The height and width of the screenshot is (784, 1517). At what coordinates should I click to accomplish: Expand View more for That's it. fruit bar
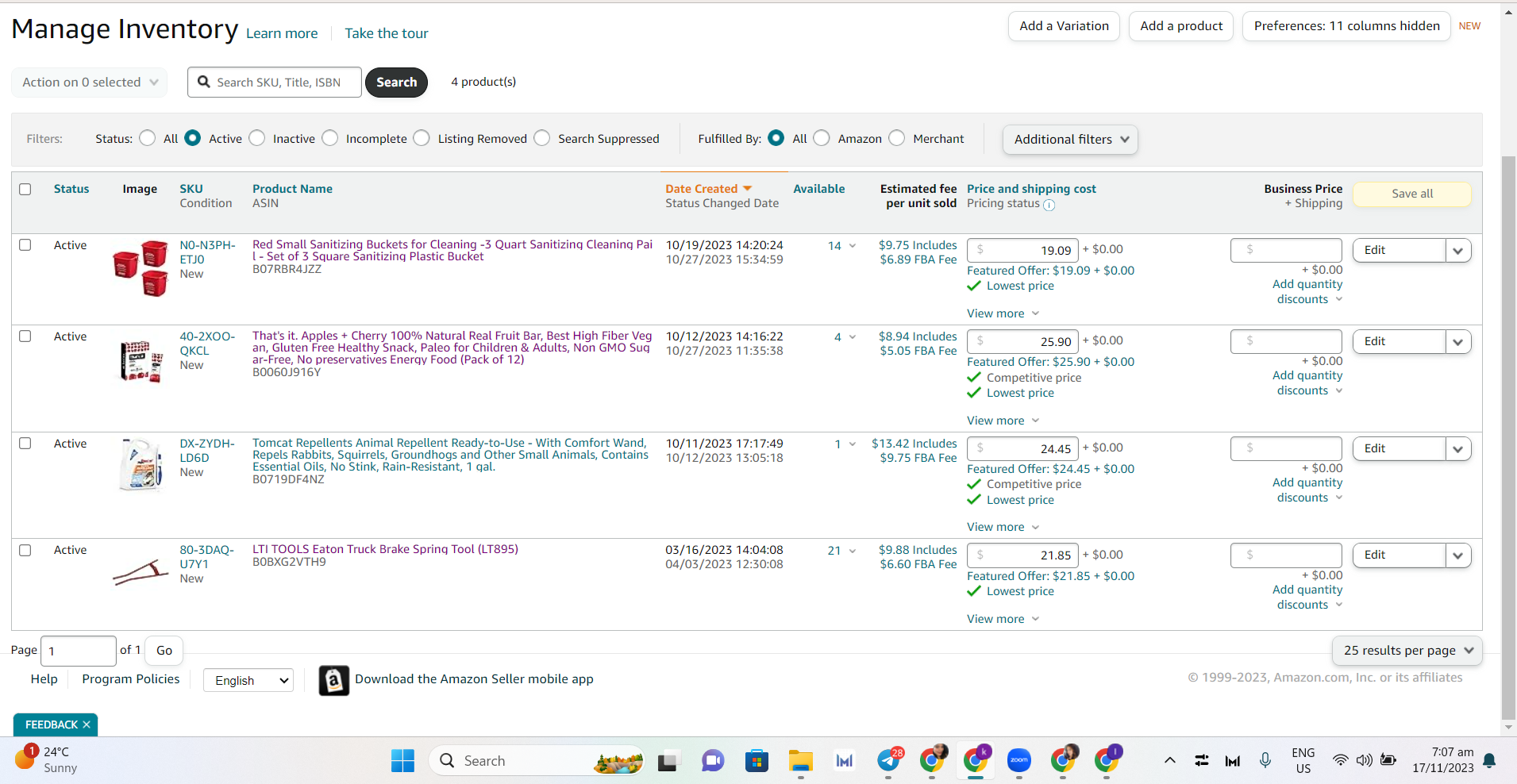(1003, 421)
